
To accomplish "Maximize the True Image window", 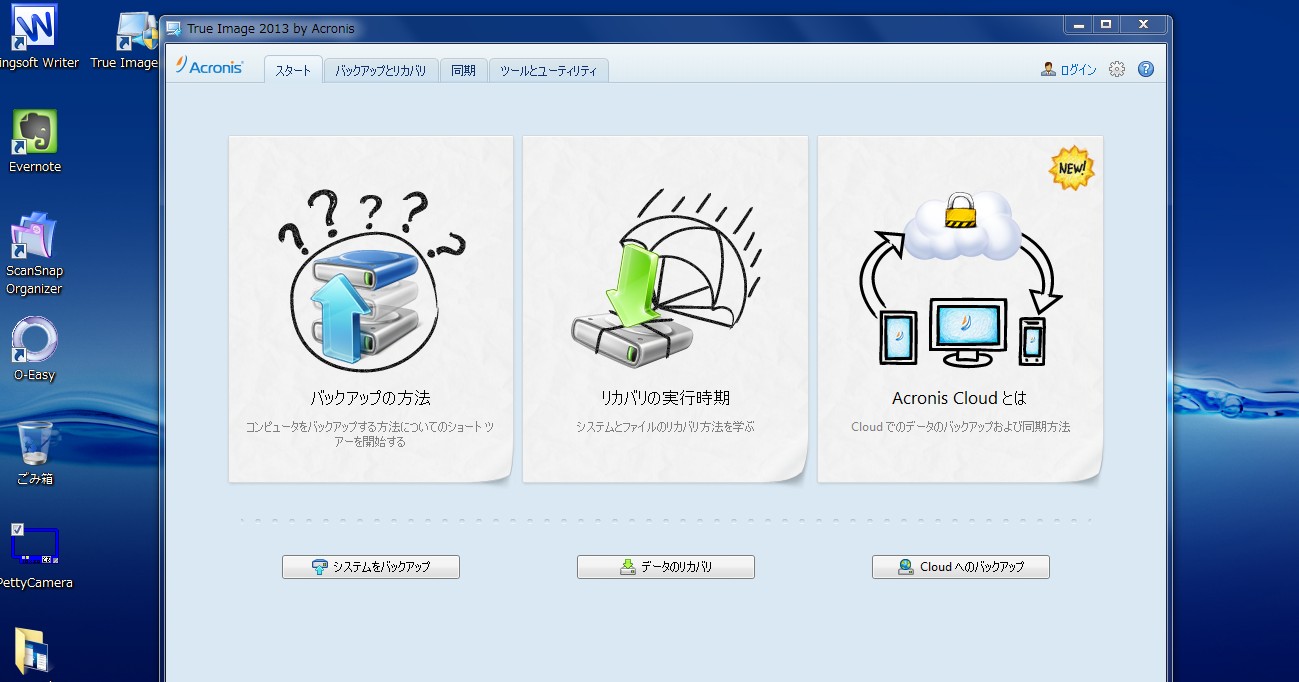I will [1106, 24].
